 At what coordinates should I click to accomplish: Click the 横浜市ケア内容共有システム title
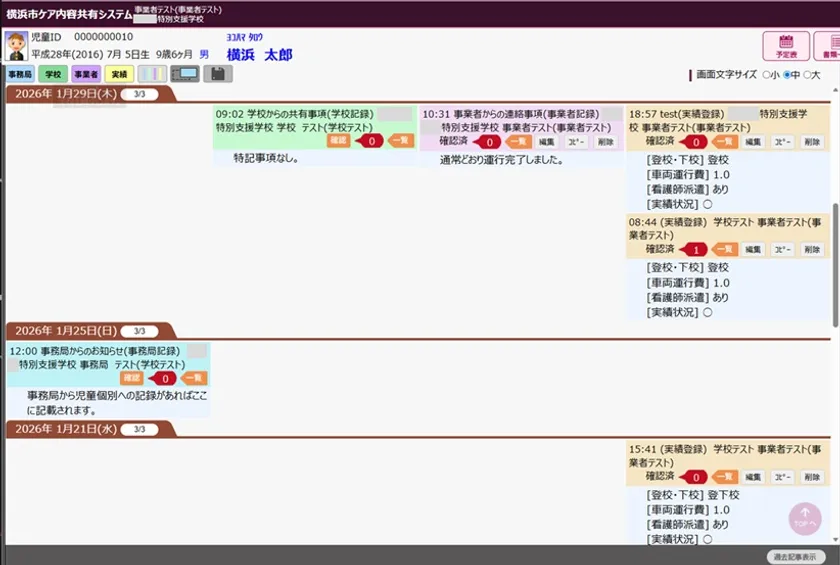(69, 14)
